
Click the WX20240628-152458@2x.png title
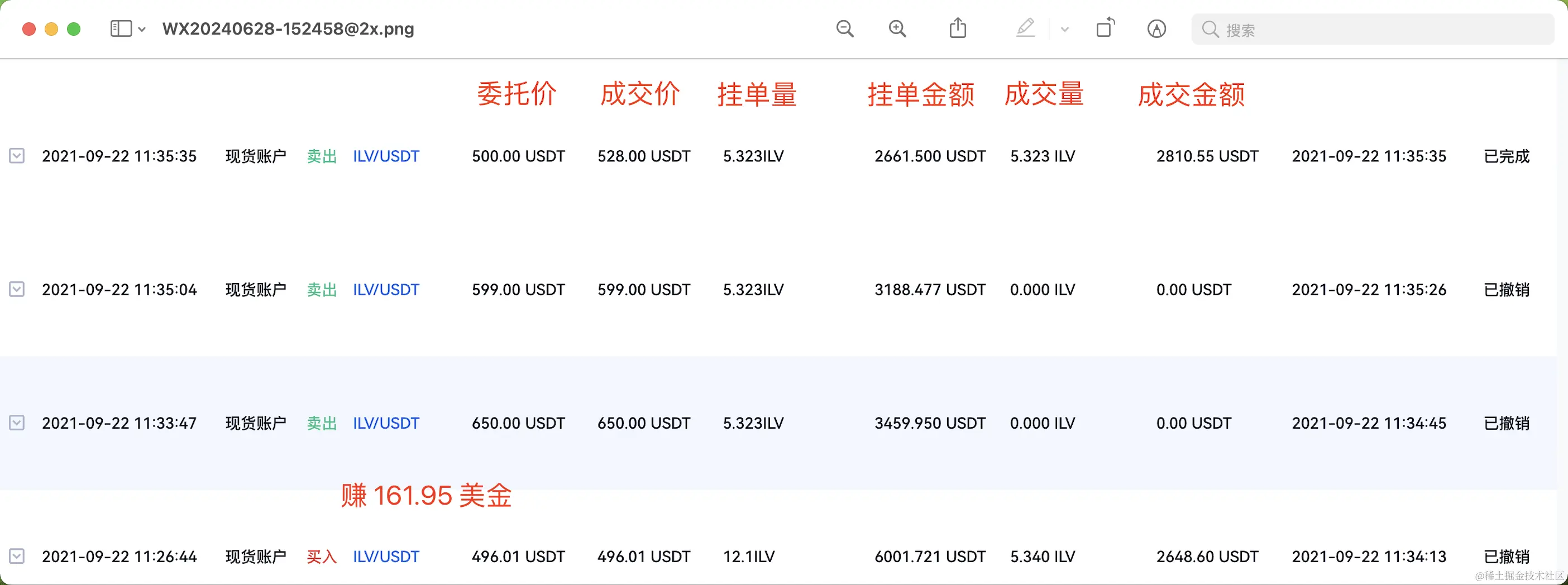tap(288, 28)
